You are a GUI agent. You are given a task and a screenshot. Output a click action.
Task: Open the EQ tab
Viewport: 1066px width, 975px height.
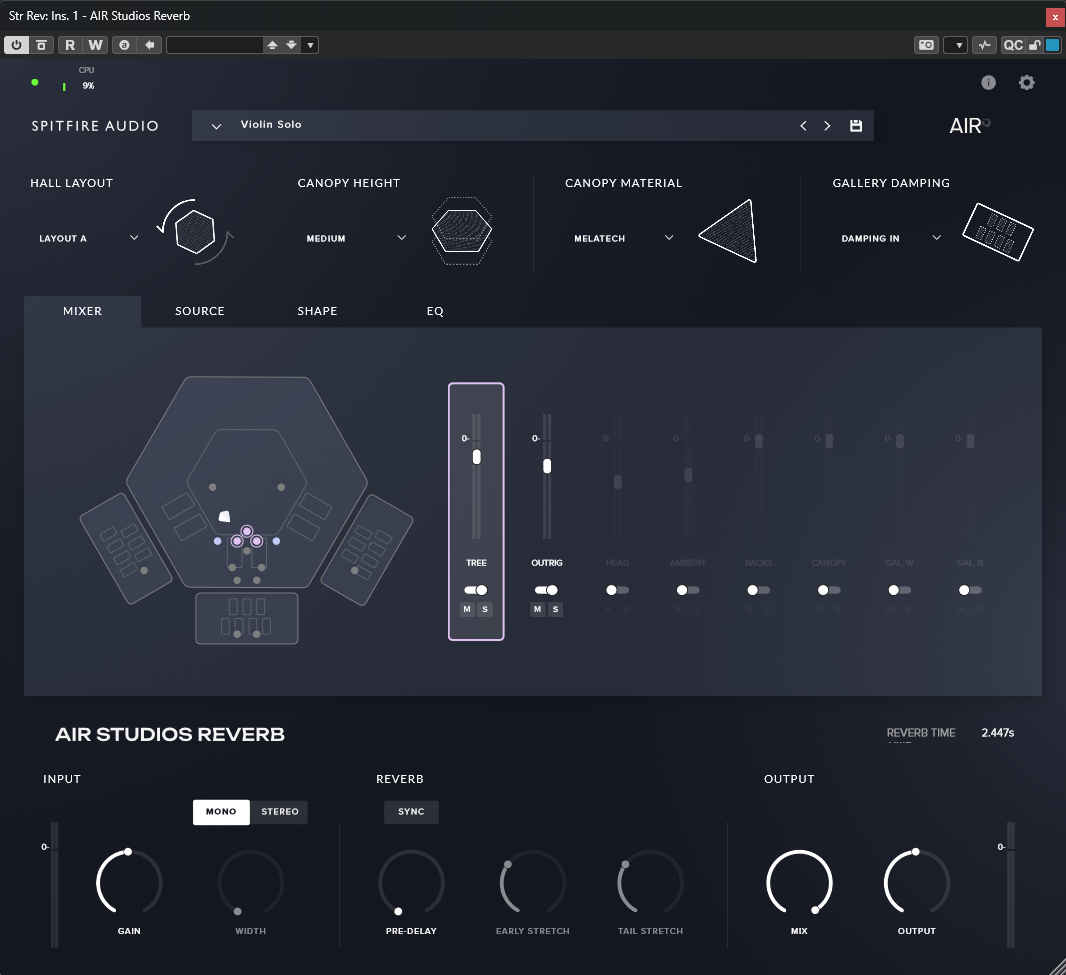pyautogui.click(x=435, y=311)
